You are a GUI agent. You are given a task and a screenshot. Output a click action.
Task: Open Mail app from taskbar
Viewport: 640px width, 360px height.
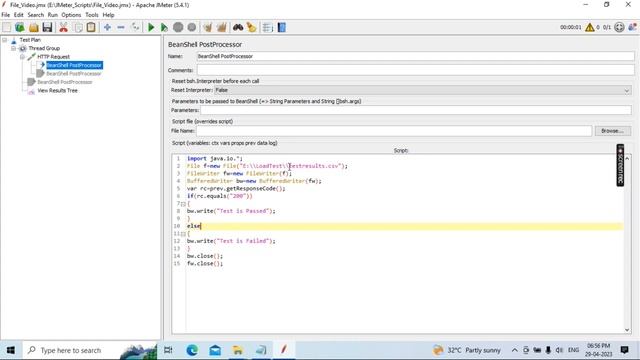click(215, 350)
